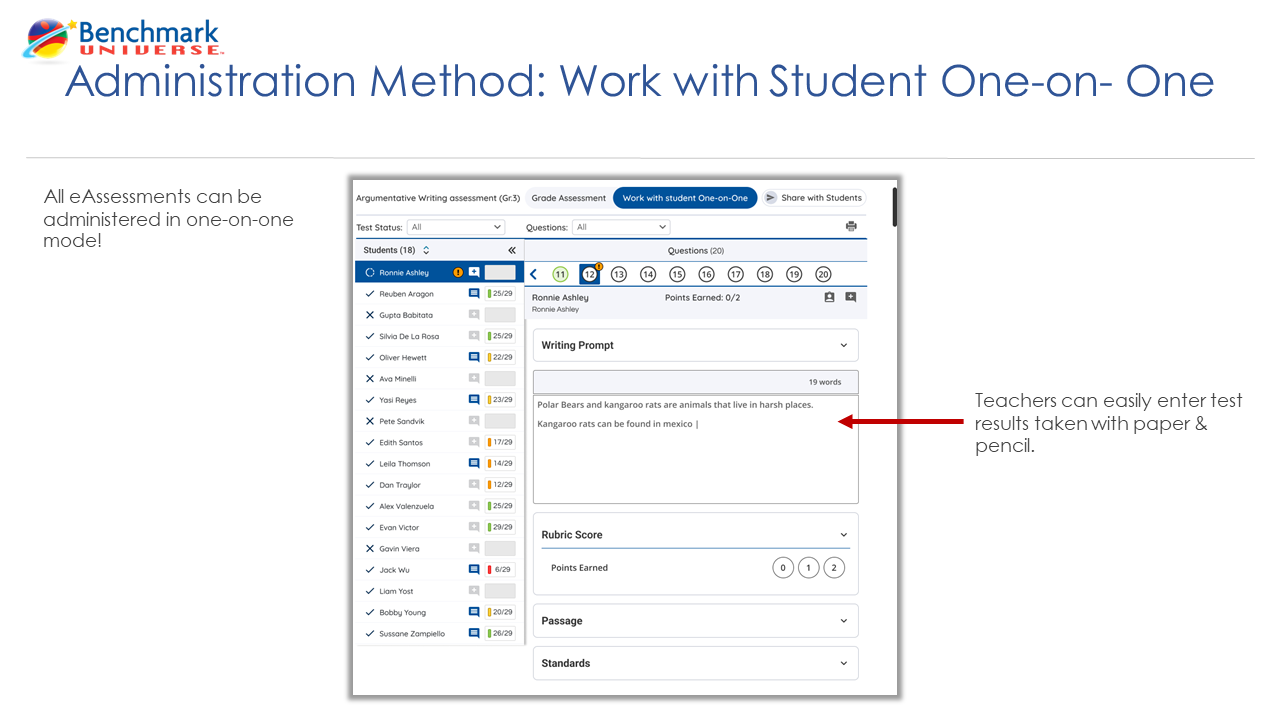Select student Yasi Reyes
This screenshot has height=720, width=1280.
pos(398,400)
